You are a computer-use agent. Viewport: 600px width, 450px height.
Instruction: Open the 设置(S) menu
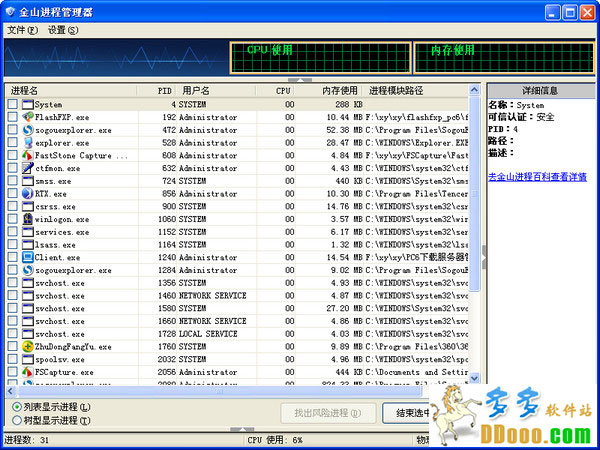pyautogui.click(x=63, y=30)
